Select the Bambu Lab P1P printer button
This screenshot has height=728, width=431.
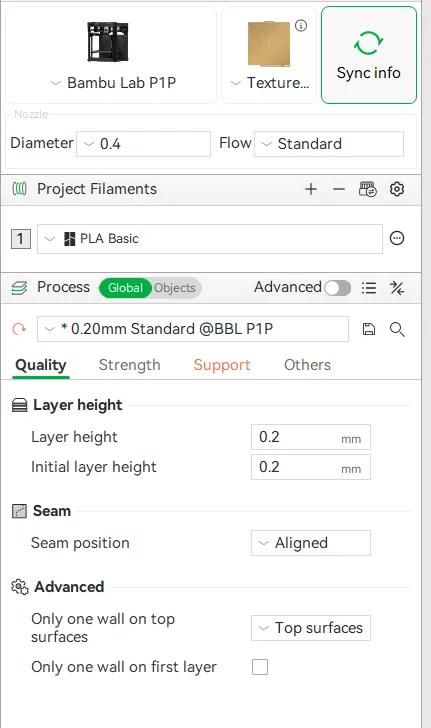pyautogui.click(x=111, y=55)
